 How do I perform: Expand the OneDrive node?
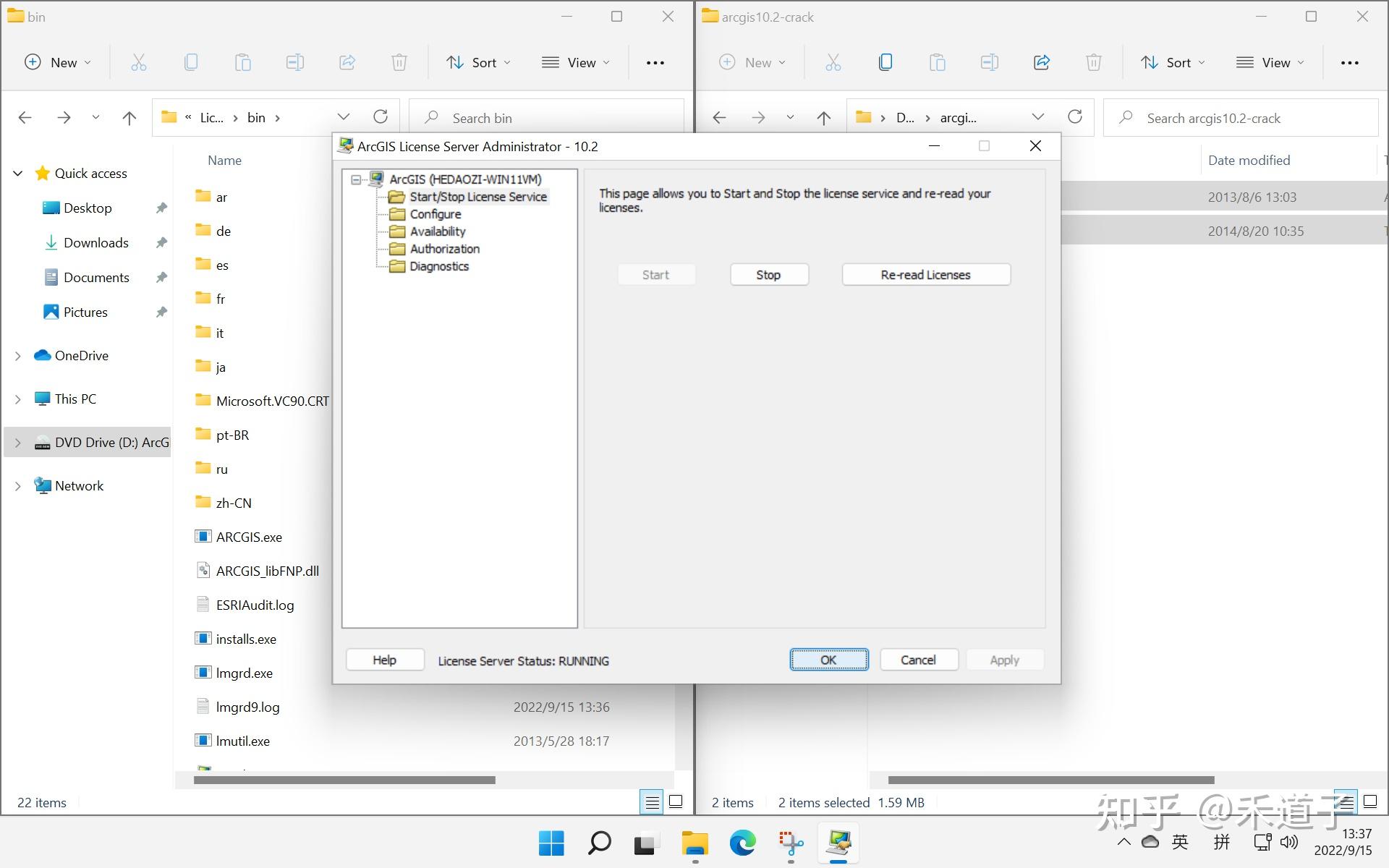(x=18, y=356)
